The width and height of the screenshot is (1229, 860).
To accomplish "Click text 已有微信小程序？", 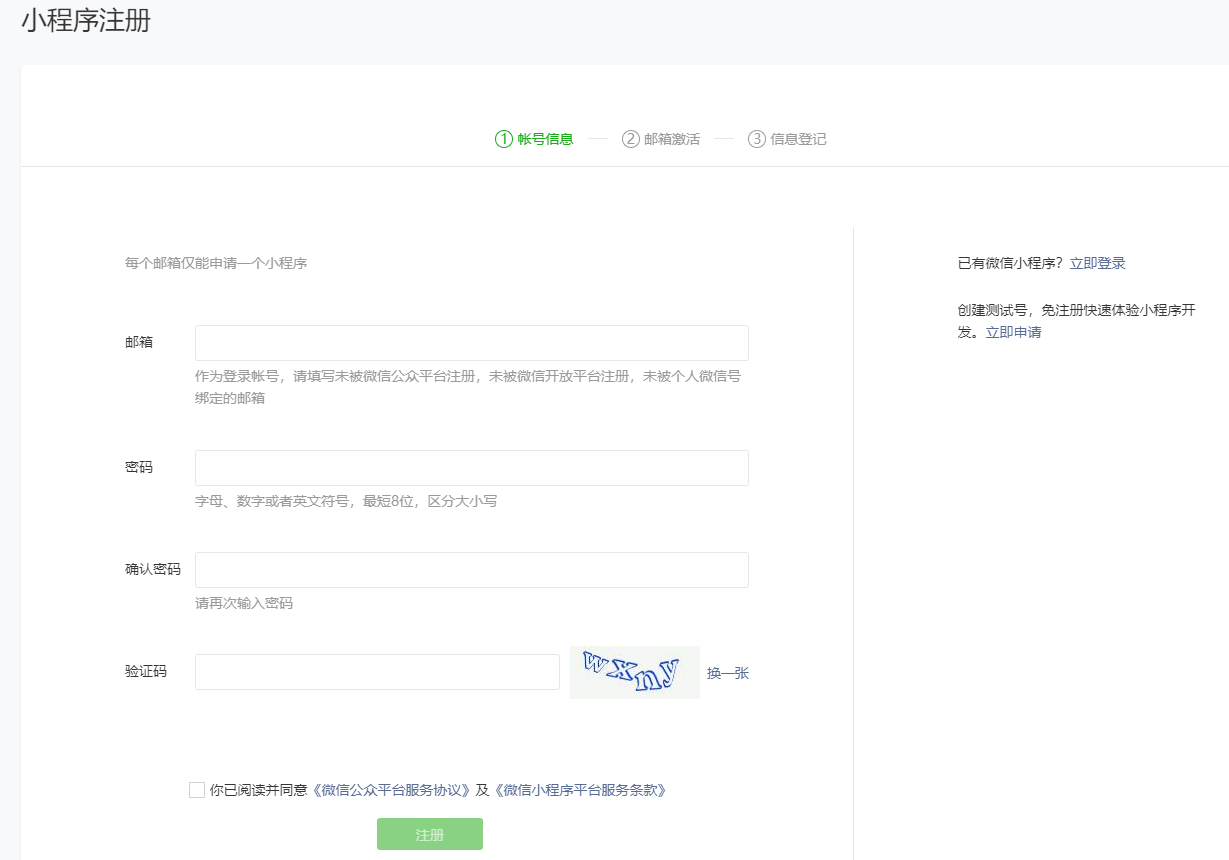I will [x=1010, y=263].
